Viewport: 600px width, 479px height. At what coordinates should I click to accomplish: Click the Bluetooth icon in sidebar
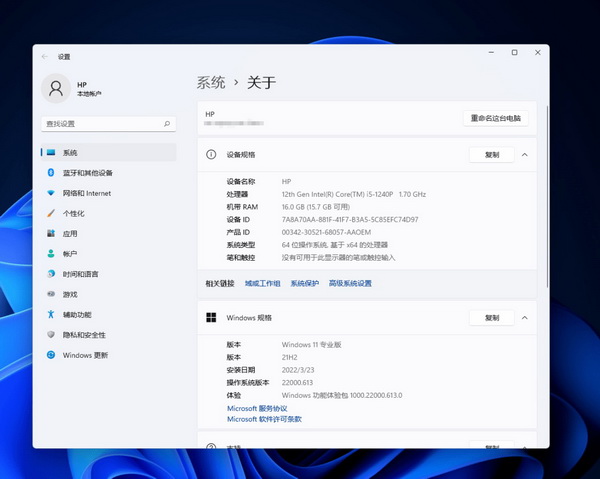pyautogui.click(x=51, y=173)
